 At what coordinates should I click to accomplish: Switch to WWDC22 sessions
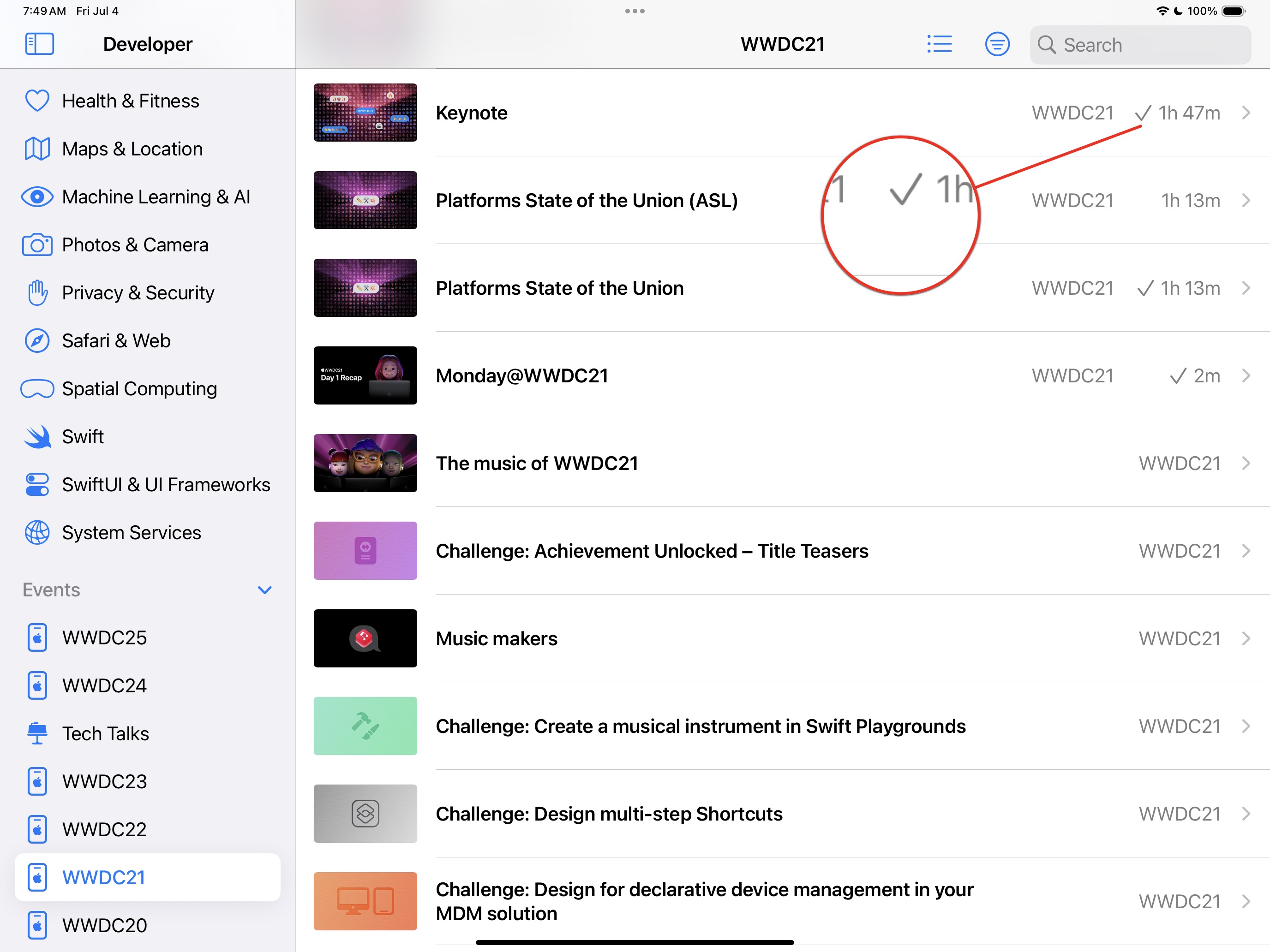[x=148, y=829]
